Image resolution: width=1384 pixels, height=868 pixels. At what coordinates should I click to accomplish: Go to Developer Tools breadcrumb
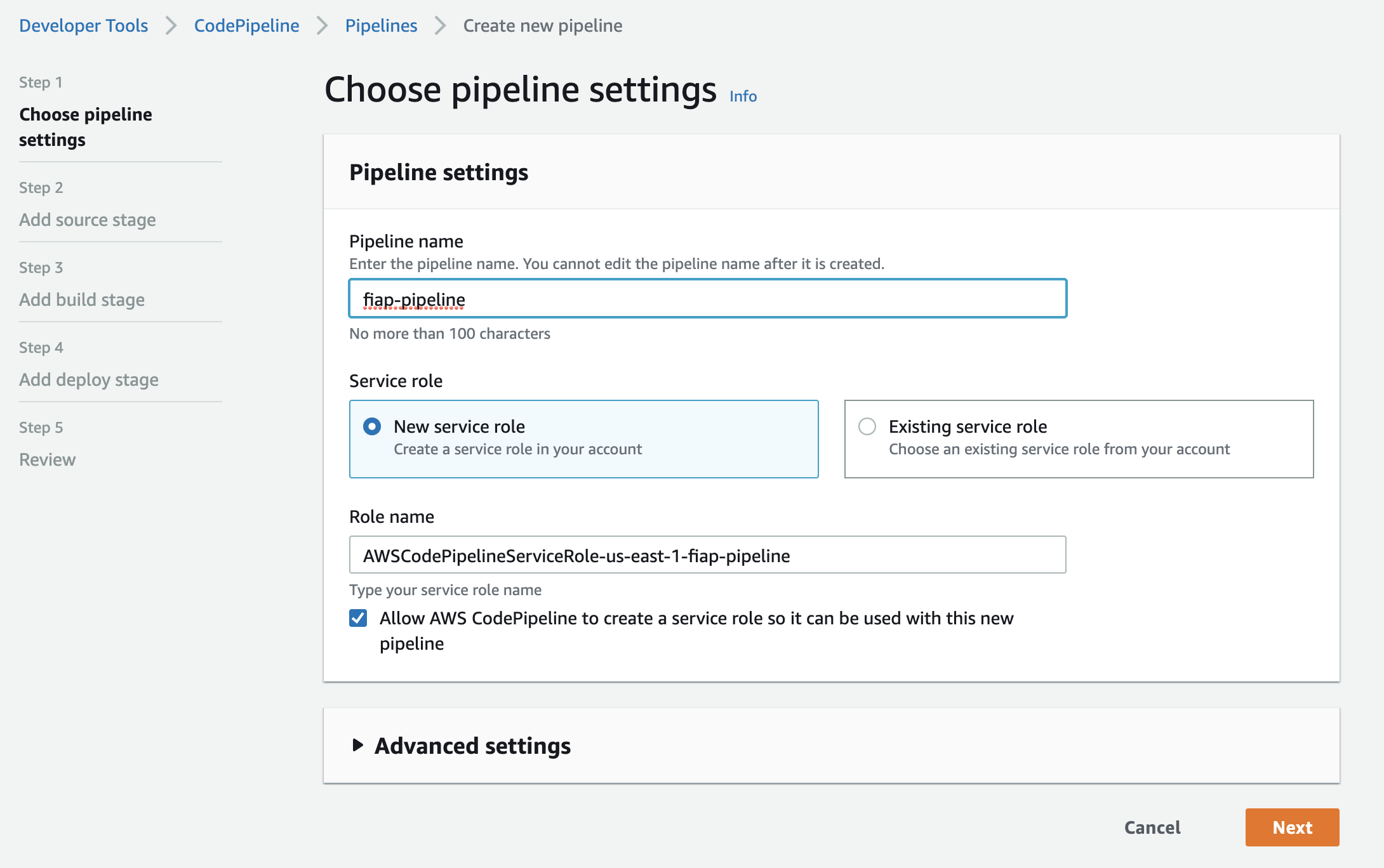tap(83, 25)
